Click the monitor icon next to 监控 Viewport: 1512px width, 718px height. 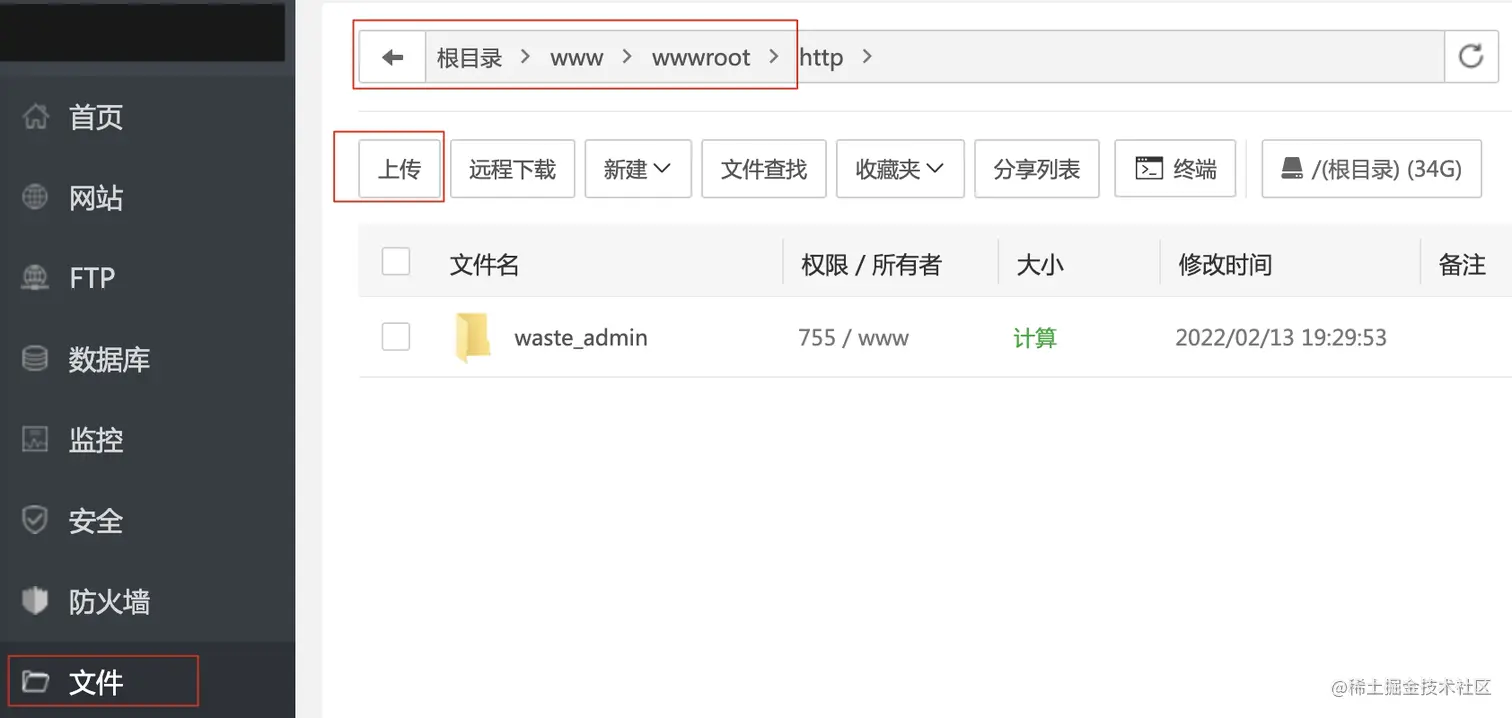(x=35, y=439)
